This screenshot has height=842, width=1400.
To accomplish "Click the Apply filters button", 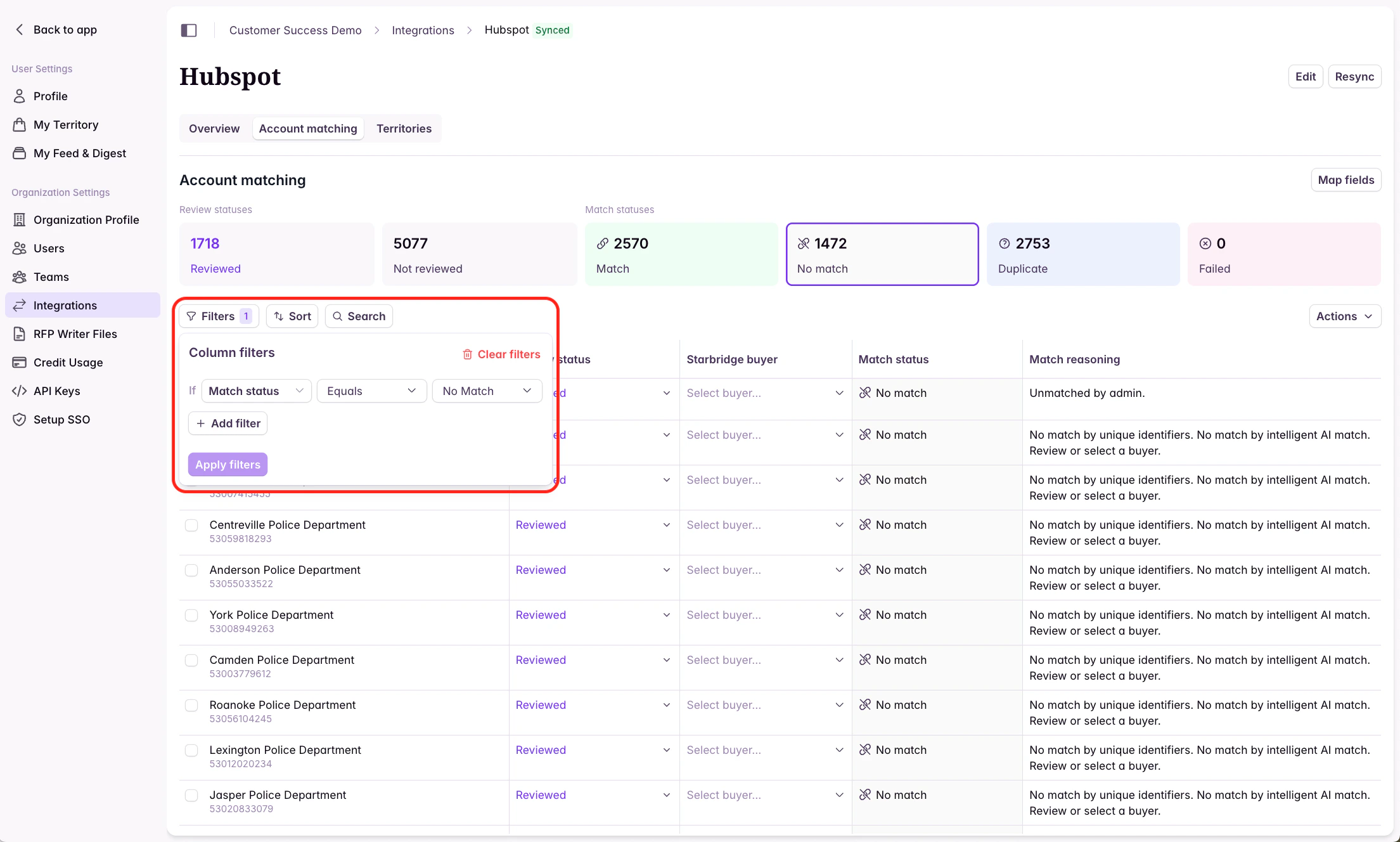I will (228, 465).
